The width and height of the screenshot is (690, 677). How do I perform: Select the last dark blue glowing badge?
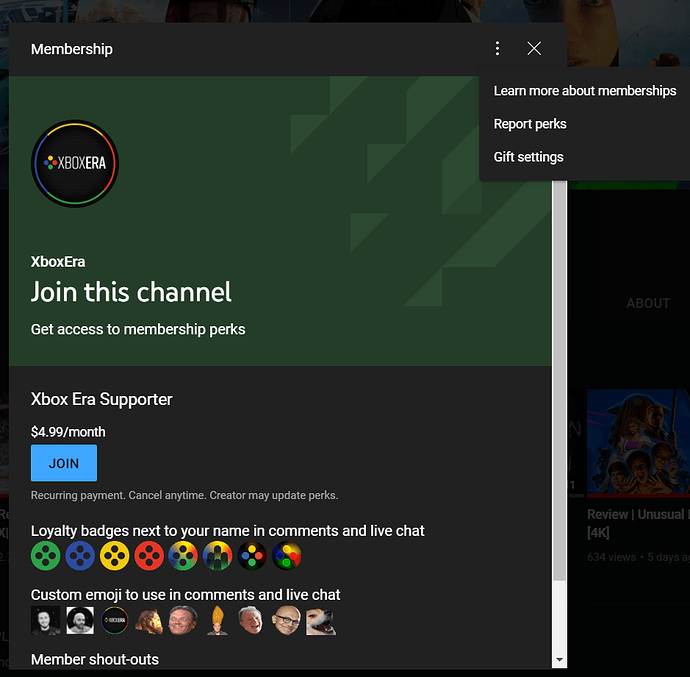(x=286, y=556)
